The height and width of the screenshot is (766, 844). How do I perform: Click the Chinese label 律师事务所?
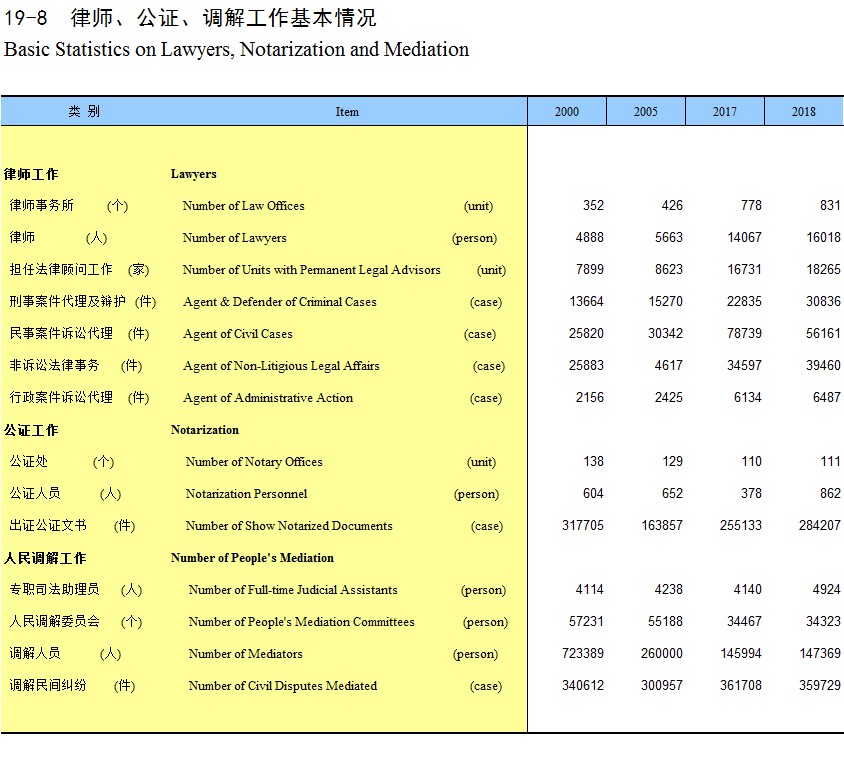tap(41, 205)
